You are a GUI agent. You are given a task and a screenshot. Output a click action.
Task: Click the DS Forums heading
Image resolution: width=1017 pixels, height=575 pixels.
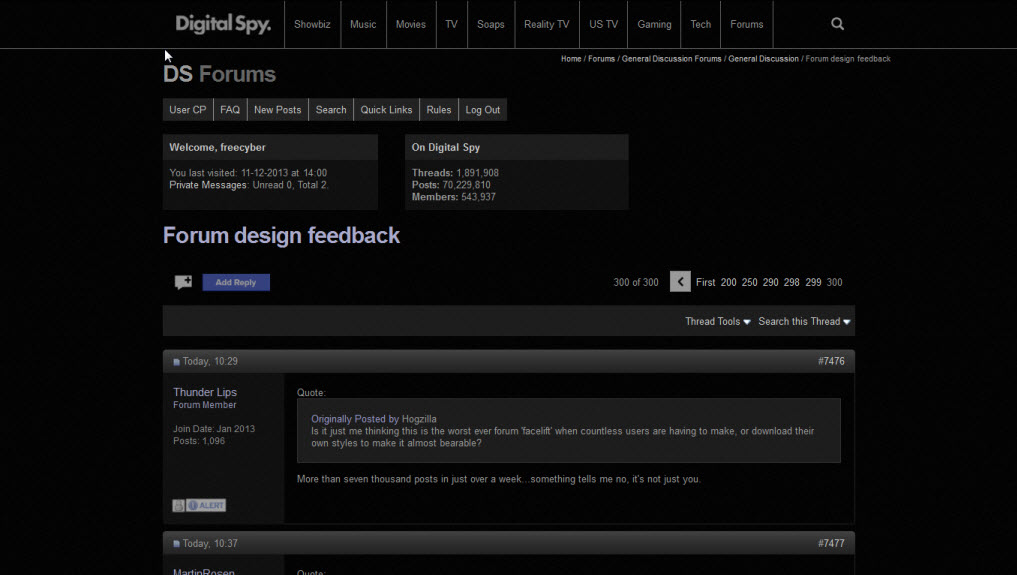pos(219,74)
